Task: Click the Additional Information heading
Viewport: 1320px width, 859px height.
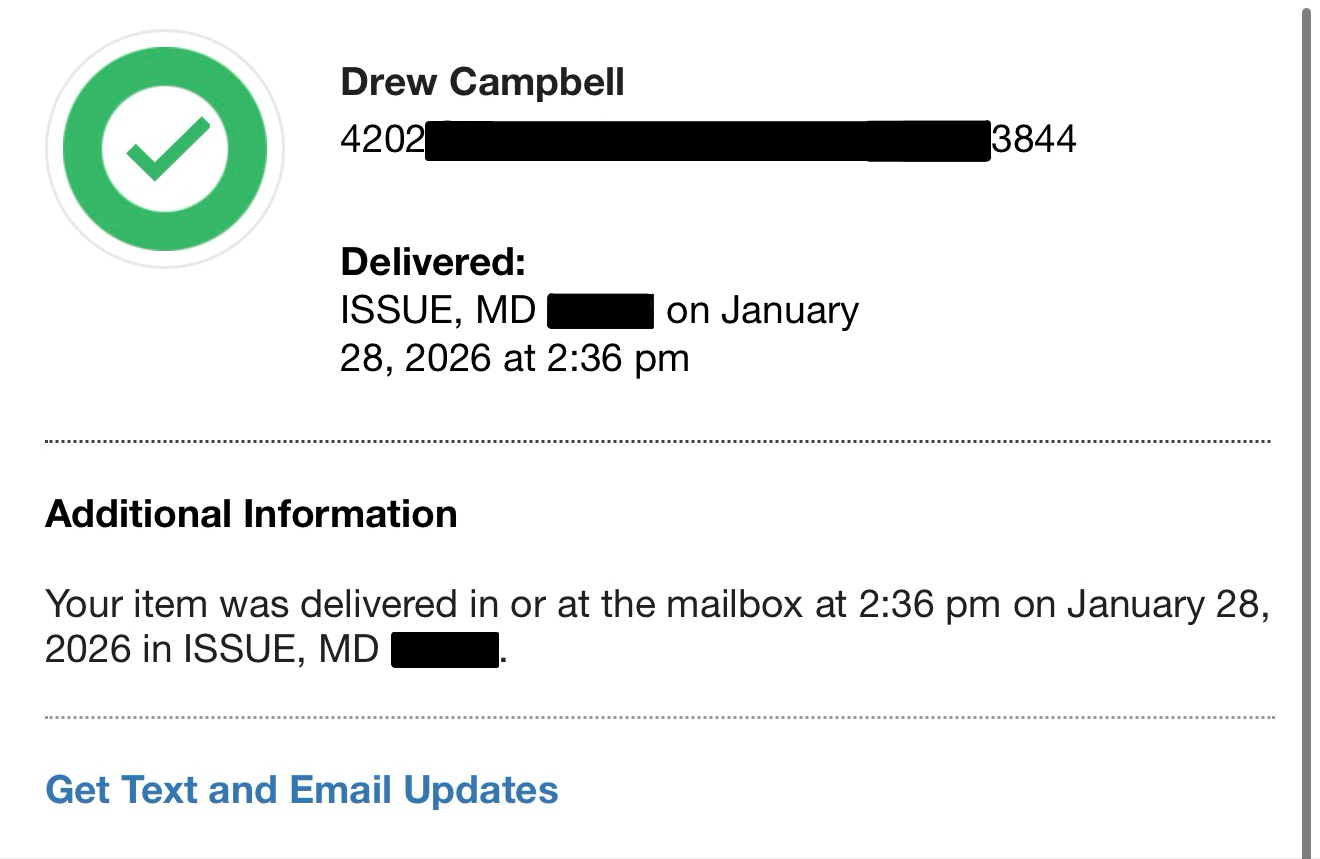Action: coord(251,514)
